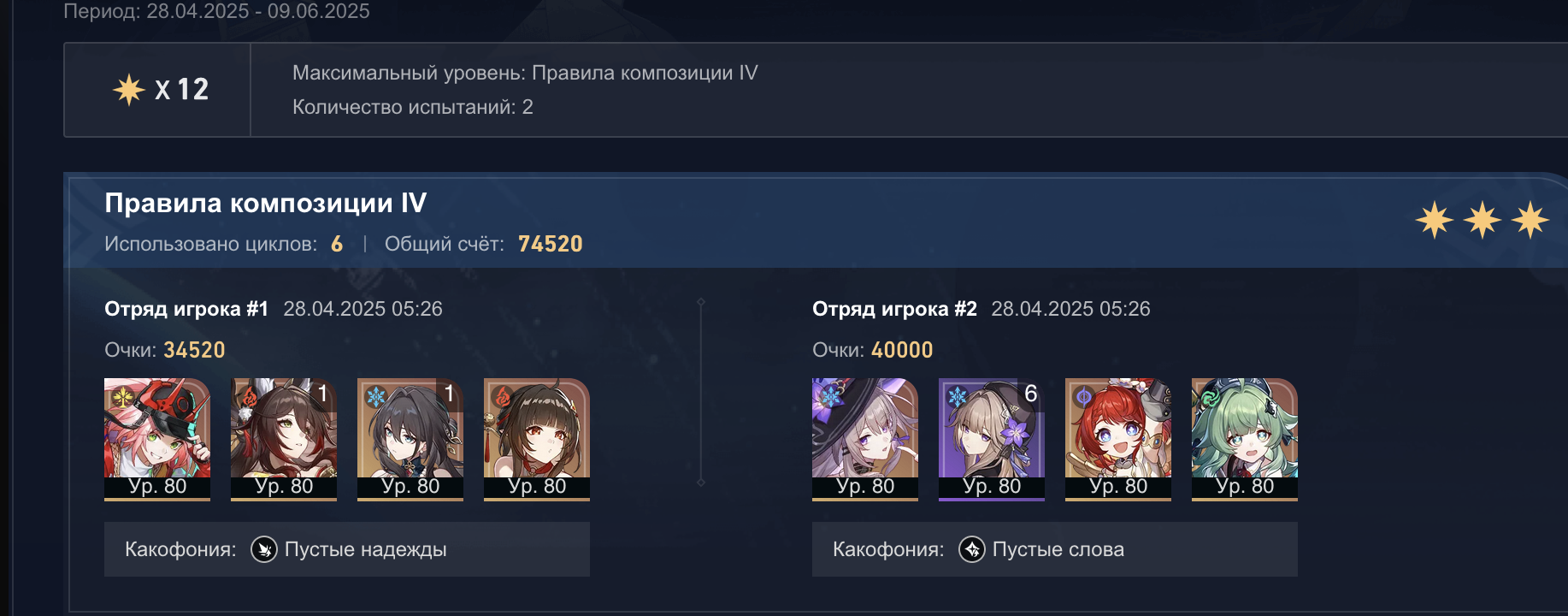Image resolution: width=1568 pixels, height=616 pixels.
Task: Click the first gold star rating icon
Action: (x=1435, y=220)
